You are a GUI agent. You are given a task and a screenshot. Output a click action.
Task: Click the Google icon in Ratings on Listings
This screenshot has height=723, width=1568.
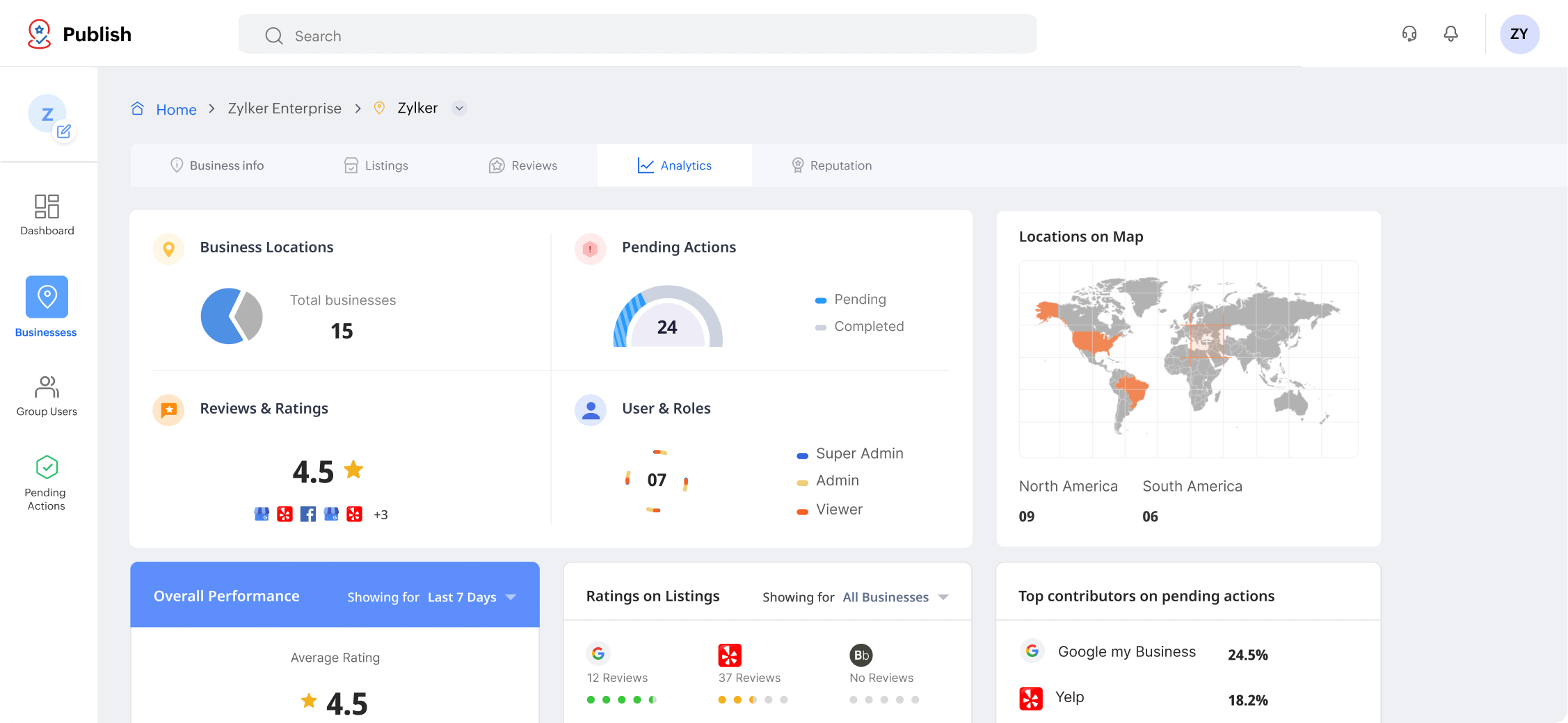point(598,653)
